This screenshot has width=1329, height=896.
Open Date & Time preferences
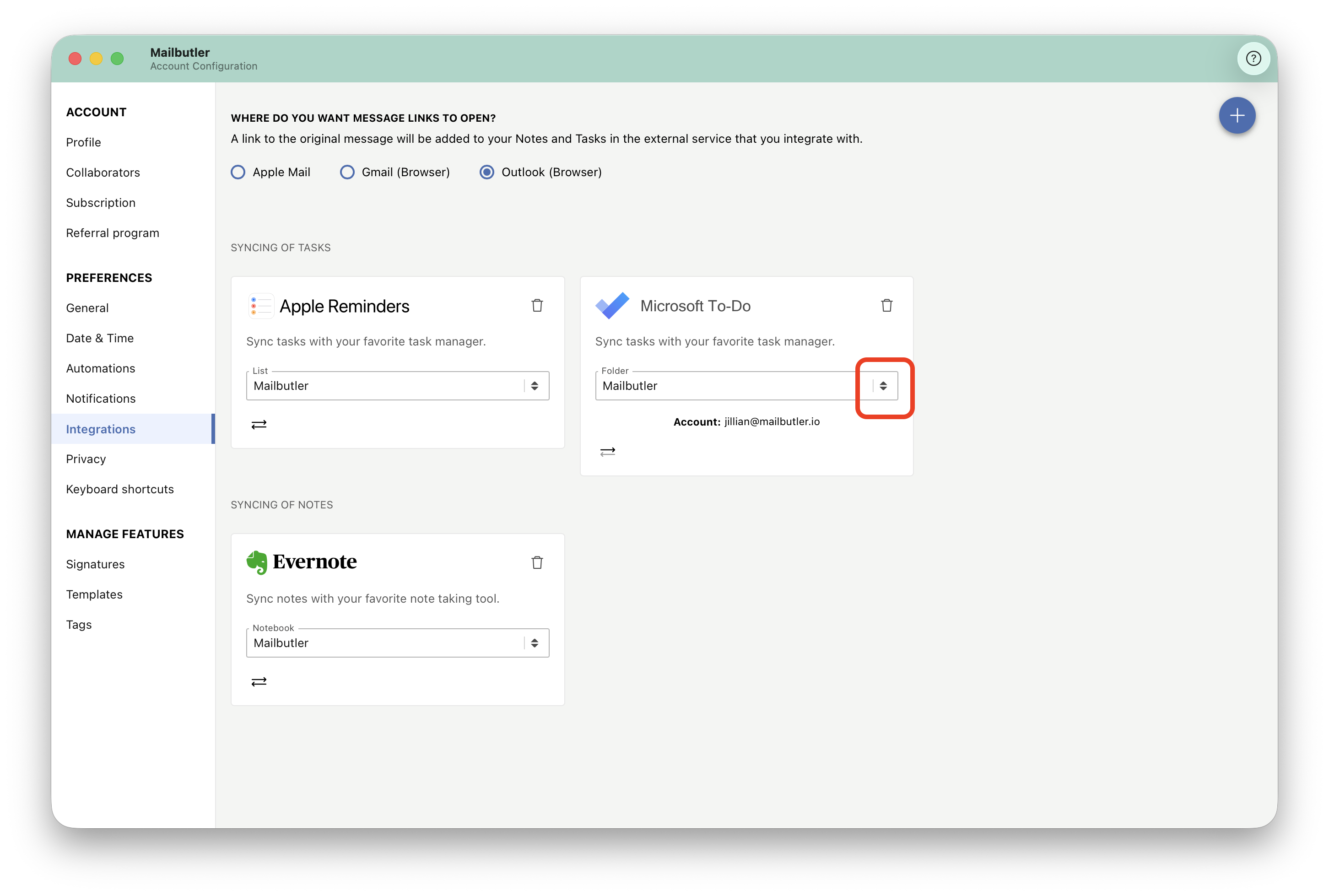[x=99, y=338]
